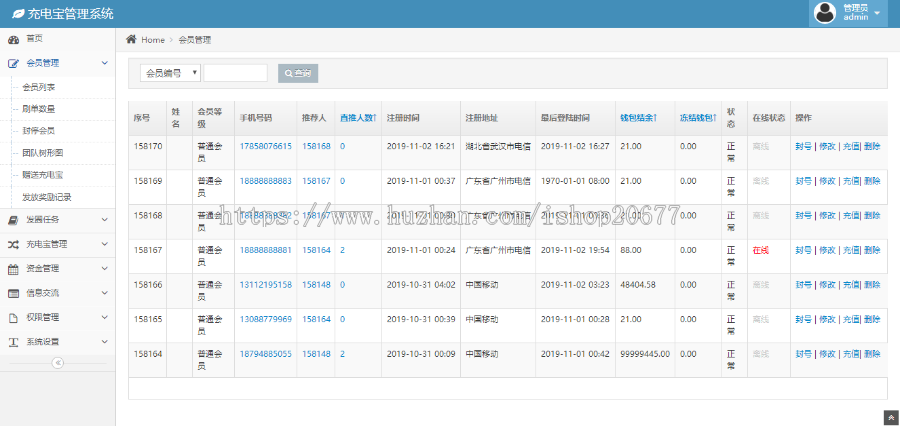Click the search text input field
The height and width of the screenshot is (426, 900).
coord(235,73)
